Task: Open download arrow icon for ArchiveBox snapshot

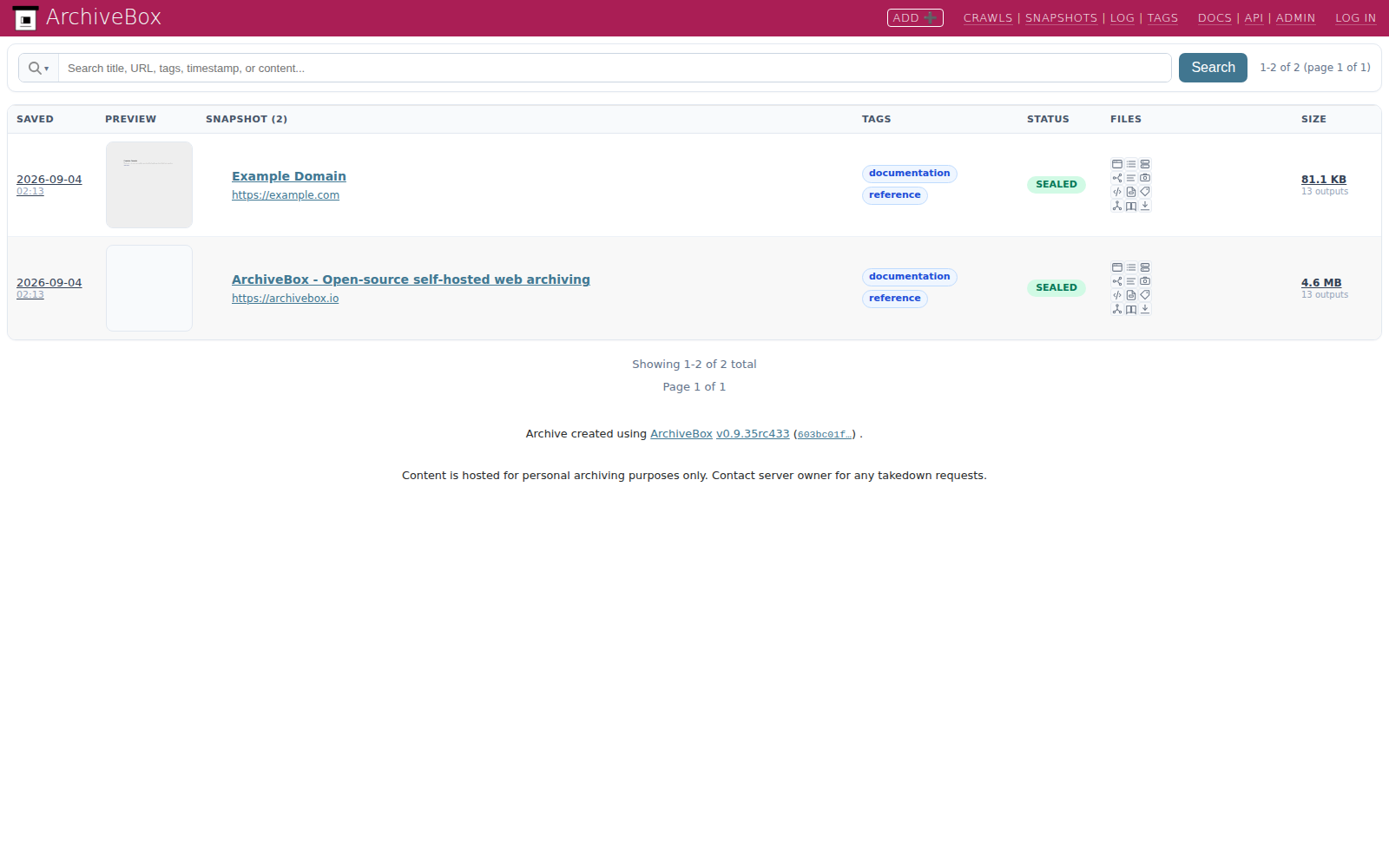Action: 1145,309
